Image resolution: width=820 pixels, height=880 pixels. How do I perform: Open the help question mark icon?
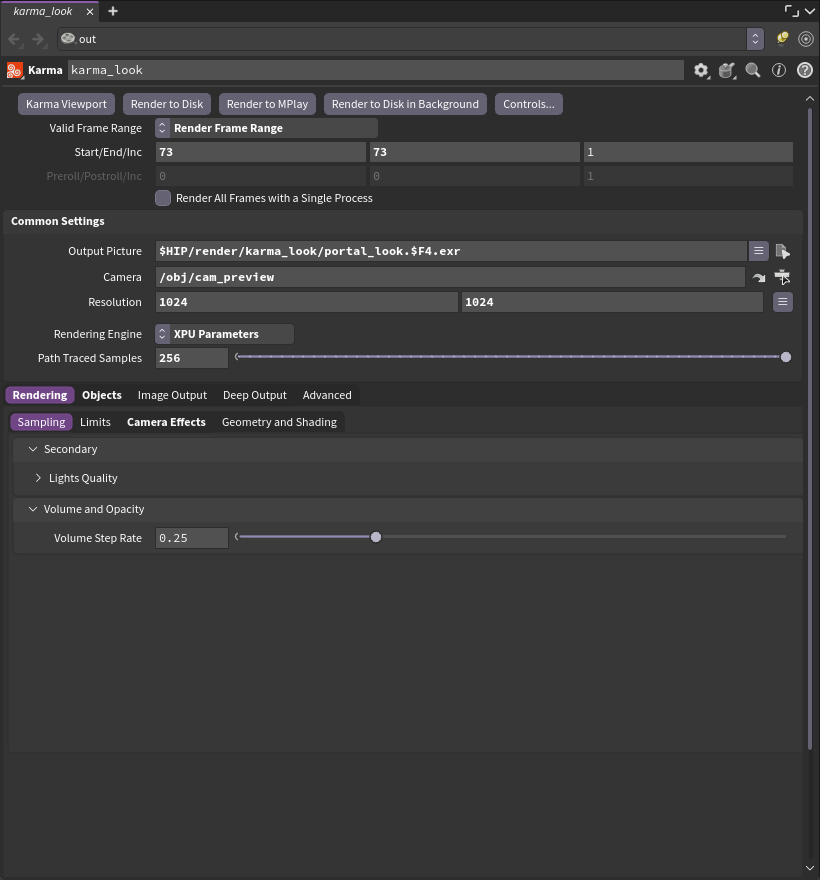(x=805, y=70)
